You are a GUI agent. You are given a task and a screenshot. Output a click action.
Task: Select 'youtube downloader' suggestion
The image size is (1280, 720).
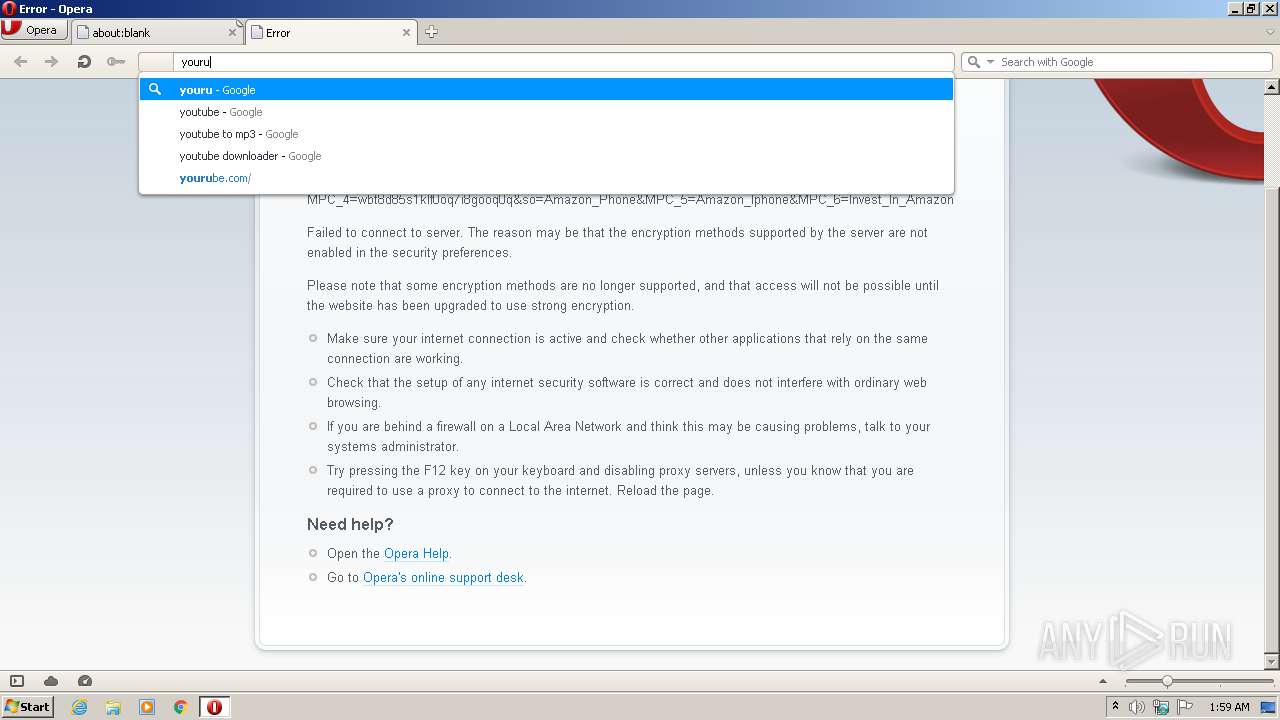pos(546,156)
